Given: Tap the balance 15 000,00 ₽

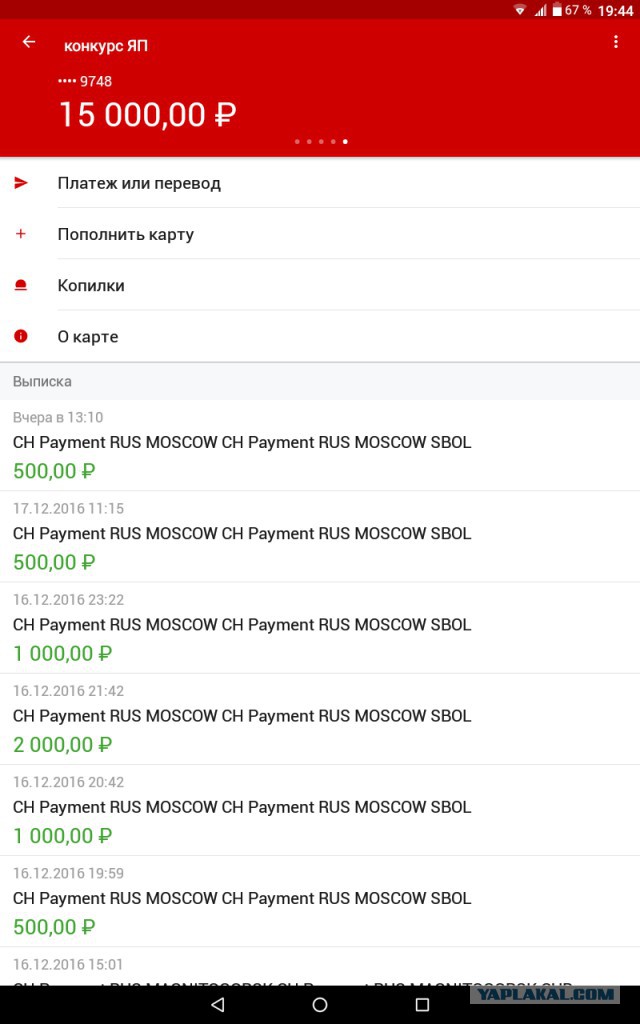Looking at the screenshot, I should [148, 115].
